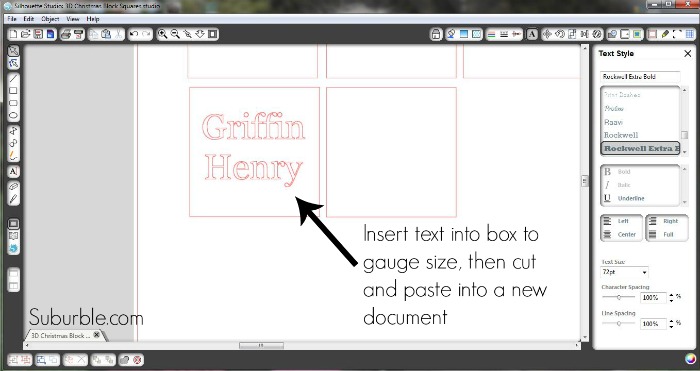The width and height of the screenshot is (700, 371).
Task: Select the Line drawing tool
Action: [x=13, y=78]
